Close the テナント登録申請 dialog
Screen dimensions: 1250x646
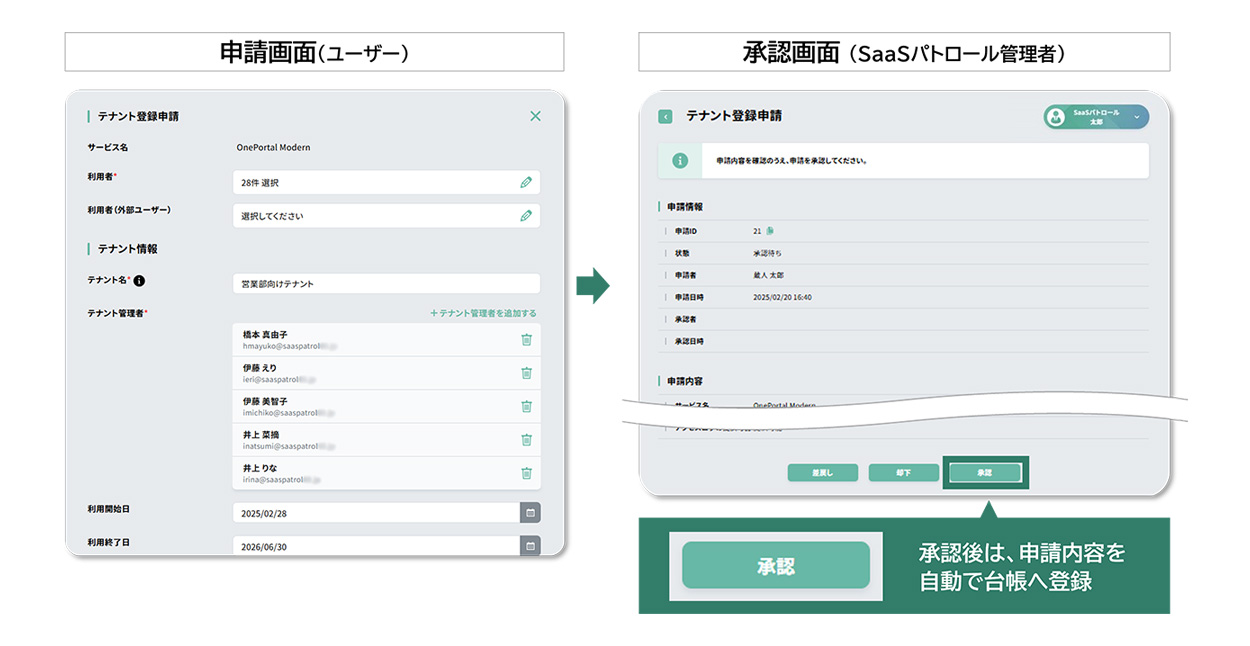[x=535, y=116]
